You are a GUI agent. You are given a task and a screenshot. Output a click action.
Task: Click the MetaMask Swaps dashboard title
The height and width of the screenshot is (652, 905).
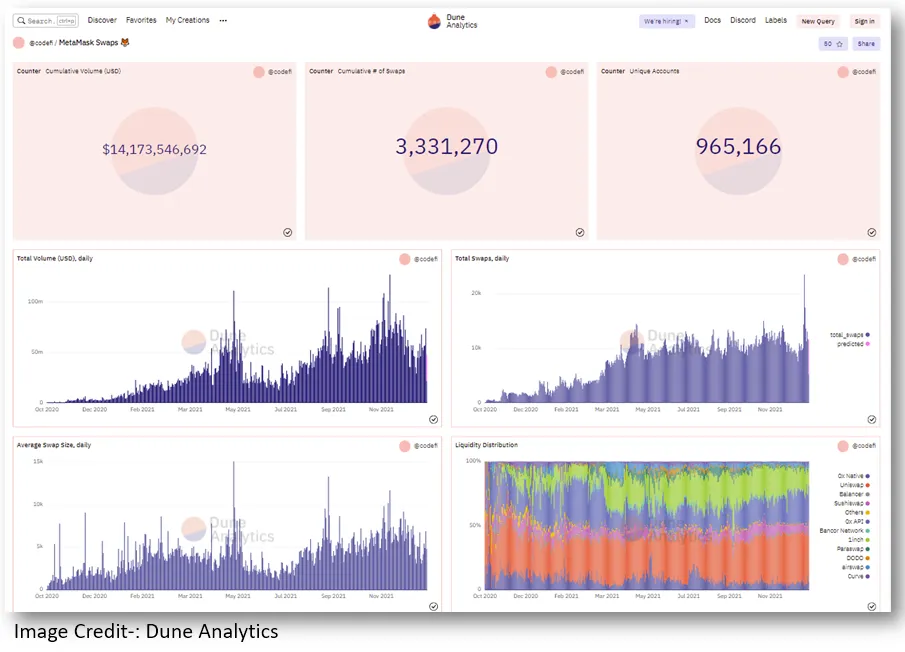pos(88,43)
